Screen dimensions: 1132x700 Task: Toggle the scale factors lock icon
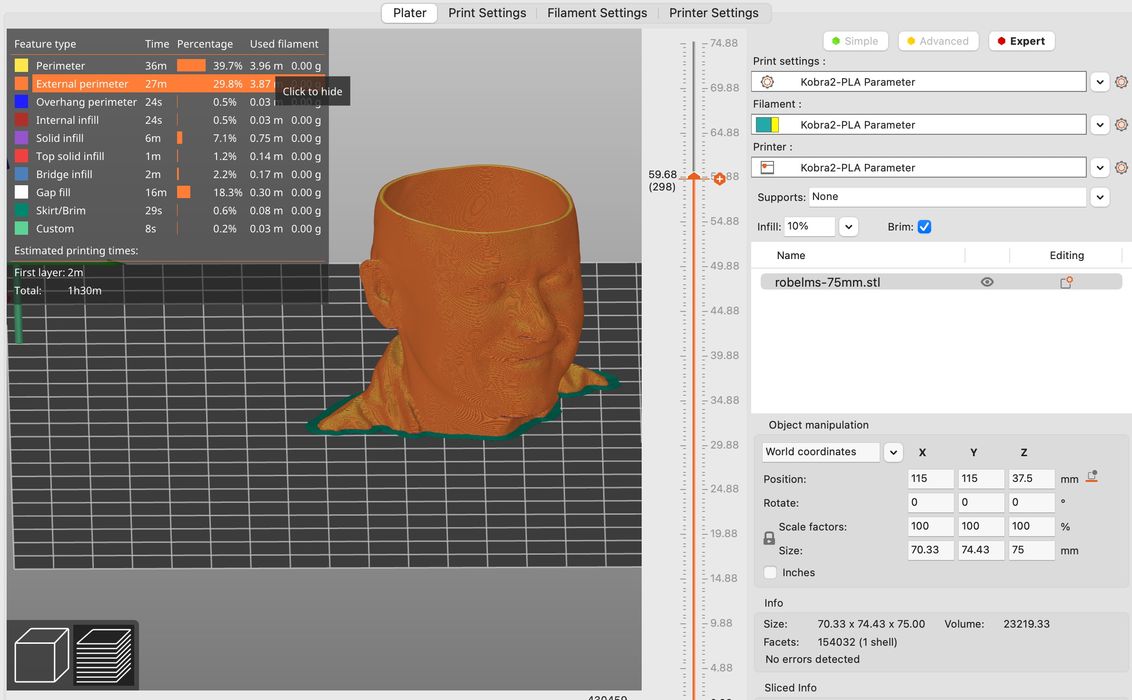(769, 538)
